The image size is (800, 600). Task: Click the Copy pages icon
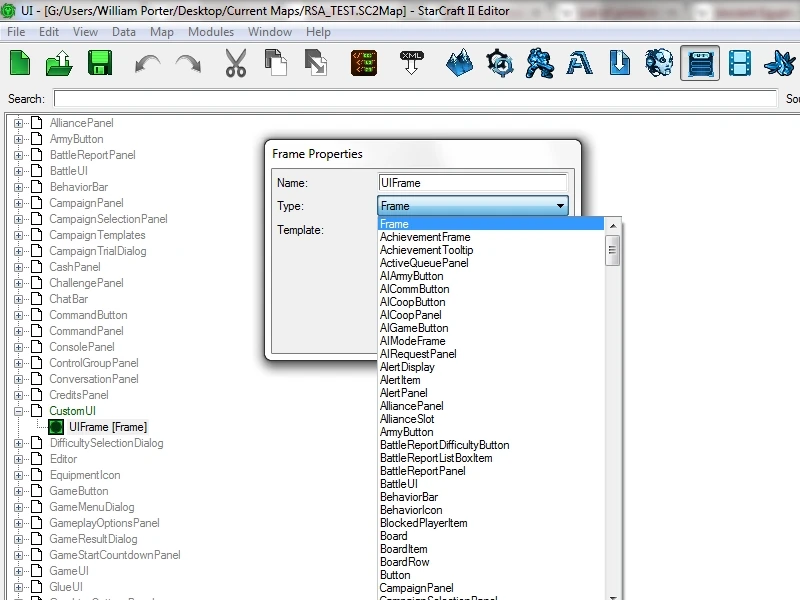coord(276,63)
